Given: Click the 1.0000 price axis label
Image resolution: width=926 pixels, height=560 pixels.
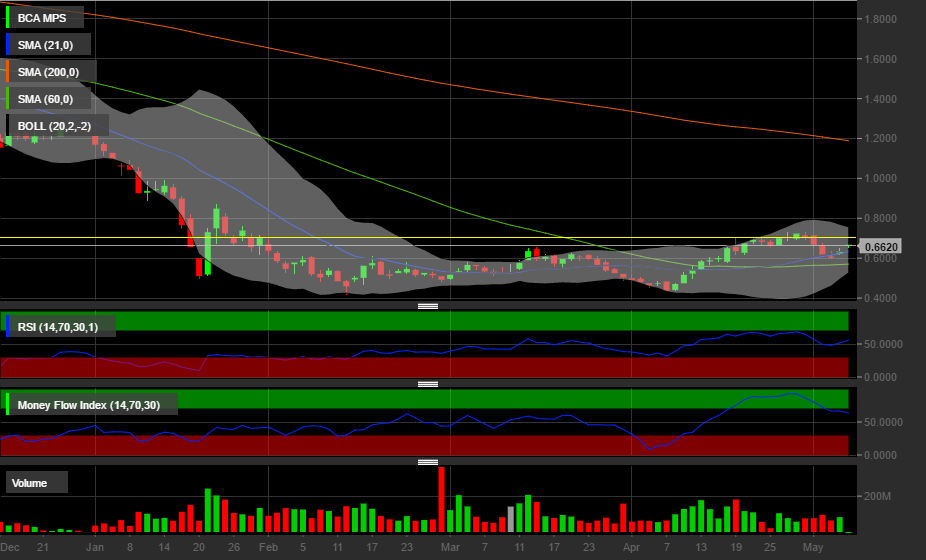Looking at the screenshot, I should [880, 178].
